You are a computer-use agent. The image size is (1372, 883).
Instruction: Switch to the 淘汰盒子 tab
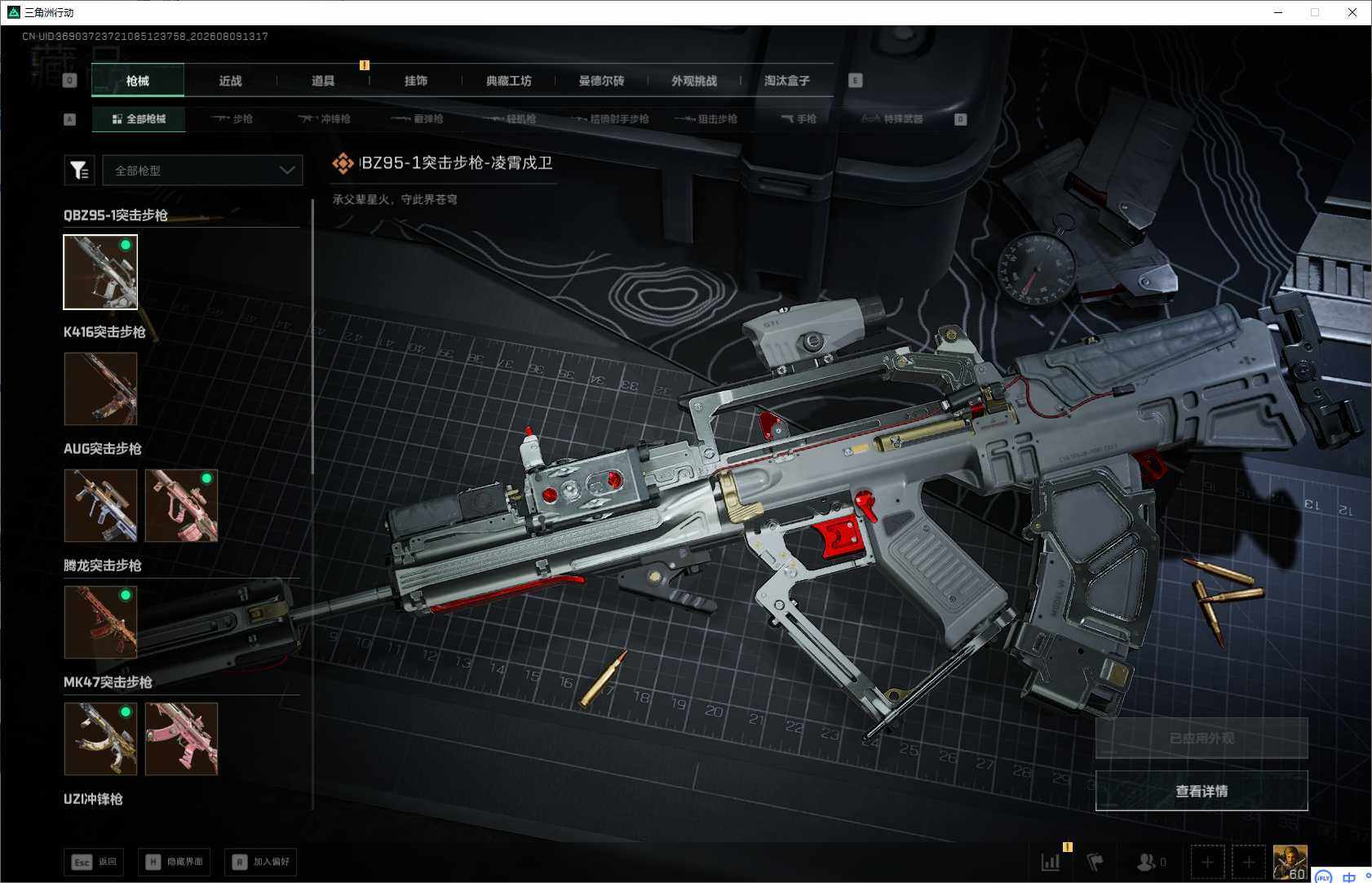pyautogui.click(x=787, y=80)
